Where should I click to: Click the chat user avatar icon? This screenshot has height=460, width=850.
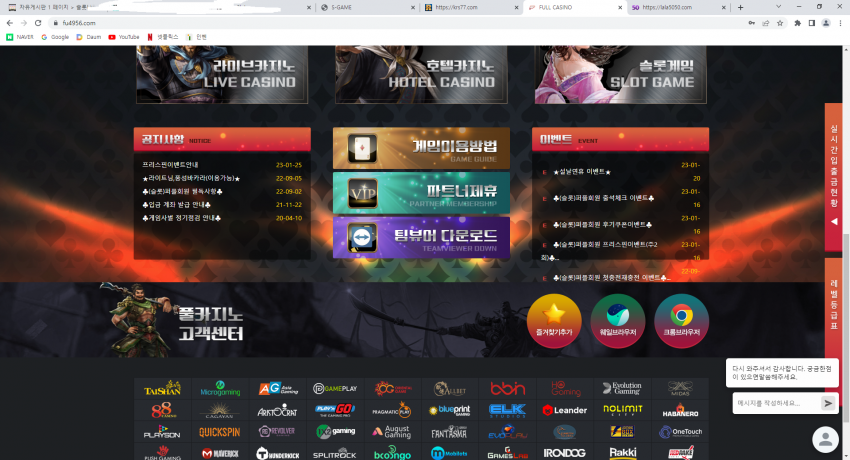click(825, 439)
